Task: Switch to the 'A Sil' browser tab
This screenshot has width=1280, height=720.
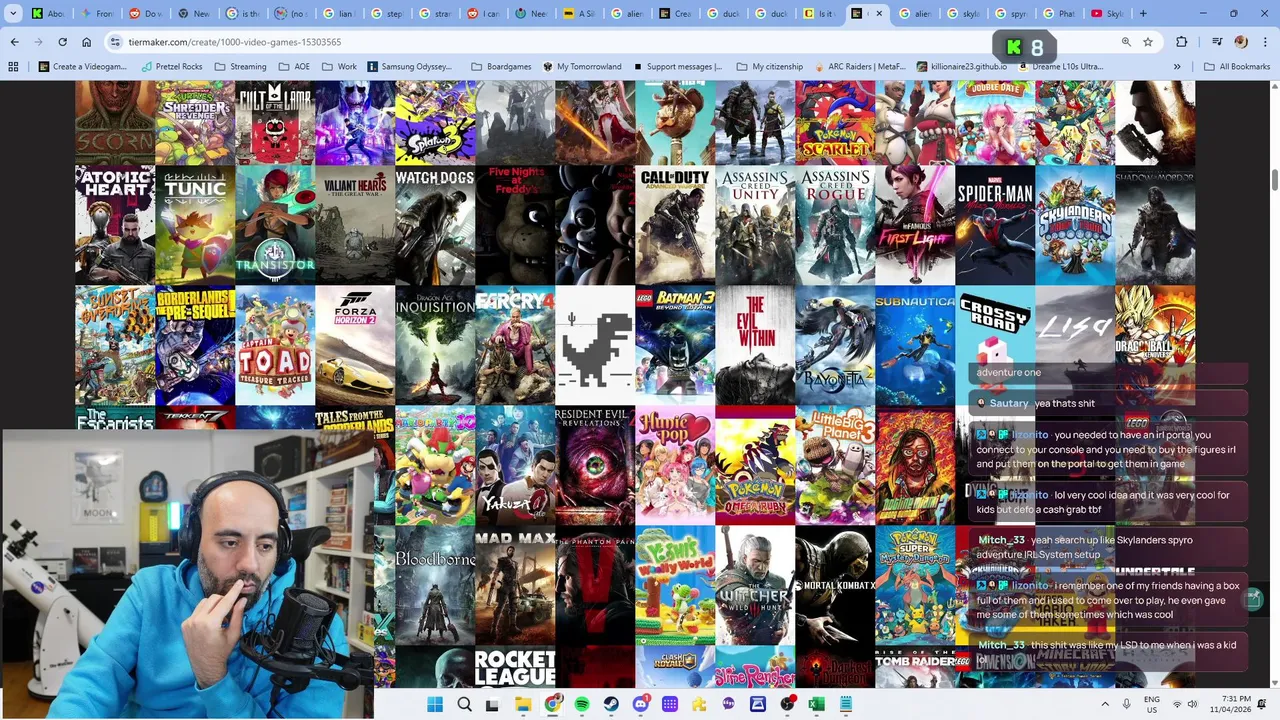Action: pyautogui.click(x=580, y=14)
